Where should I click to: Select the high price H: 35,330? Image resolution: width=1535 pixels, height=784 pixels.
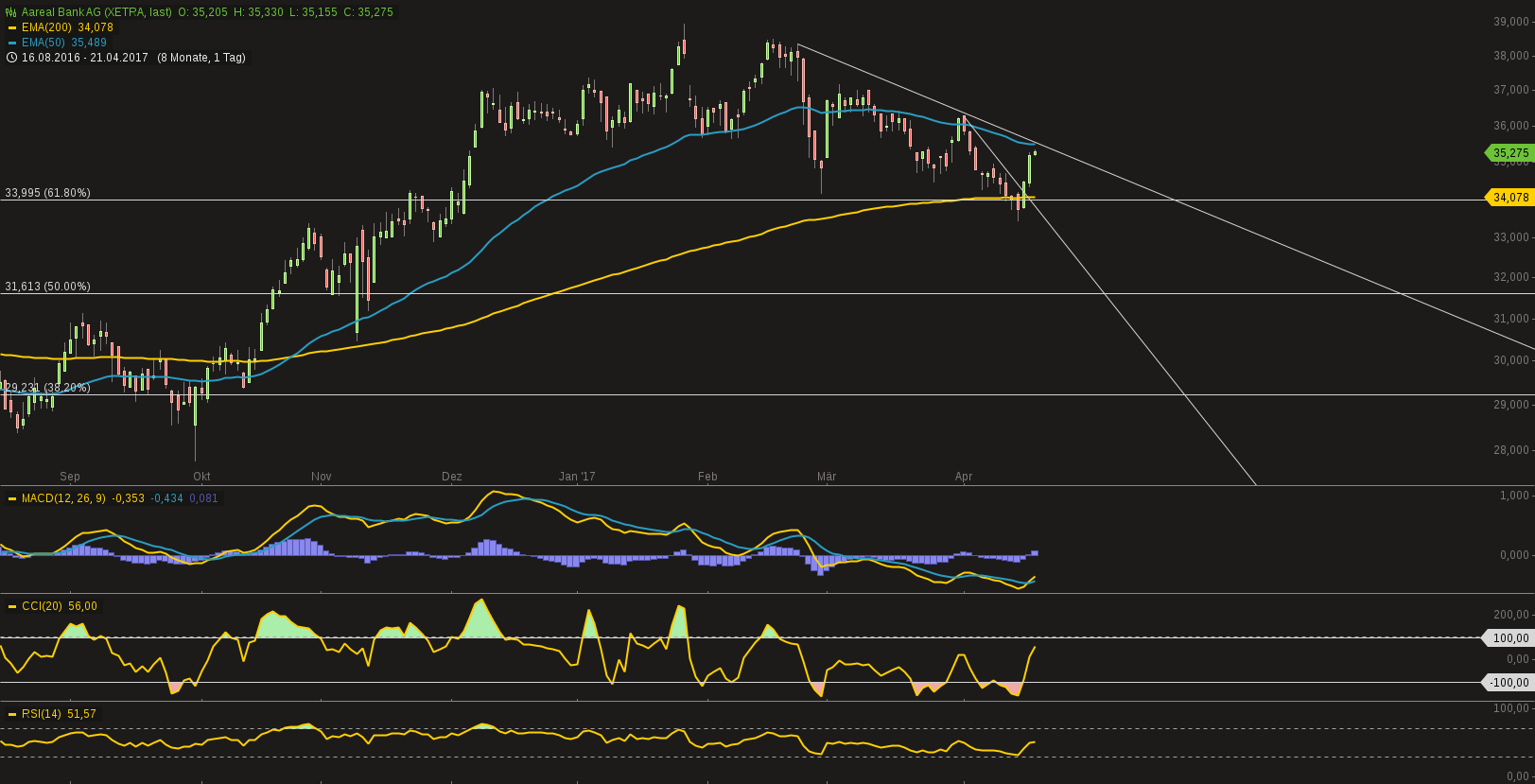click(258, 12)
